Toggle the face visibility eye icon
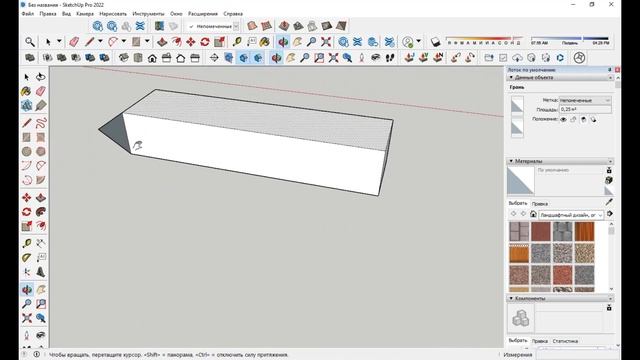640x360 pixels. click(x=564, y=120)
